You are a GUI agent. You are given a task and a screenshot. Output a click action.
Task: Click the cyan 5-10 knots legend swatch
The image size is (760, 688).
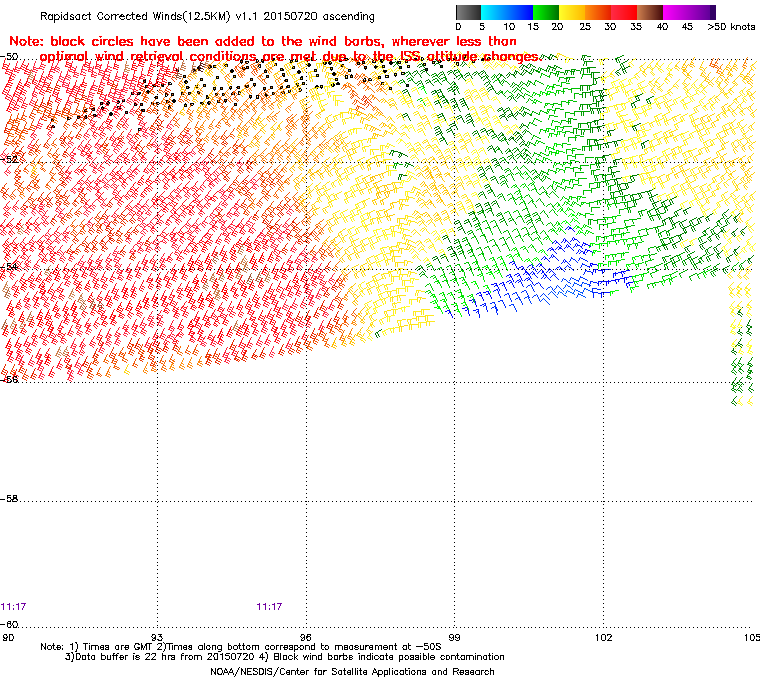[494, 12]
